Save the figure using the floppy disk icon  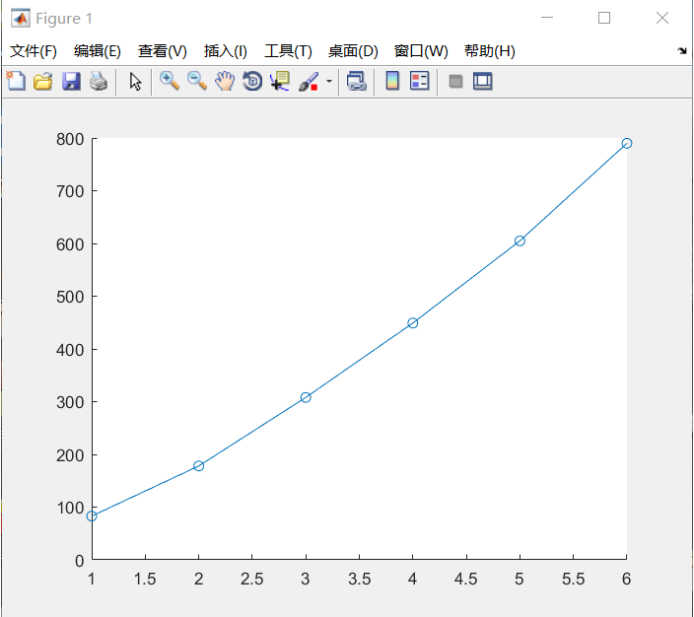(71, 81)
